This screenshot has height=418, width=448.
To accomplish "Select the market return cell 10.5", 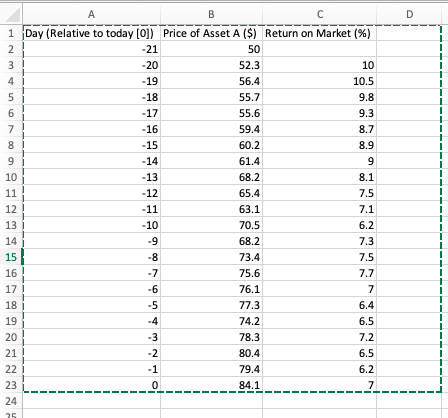I will 320,81.
